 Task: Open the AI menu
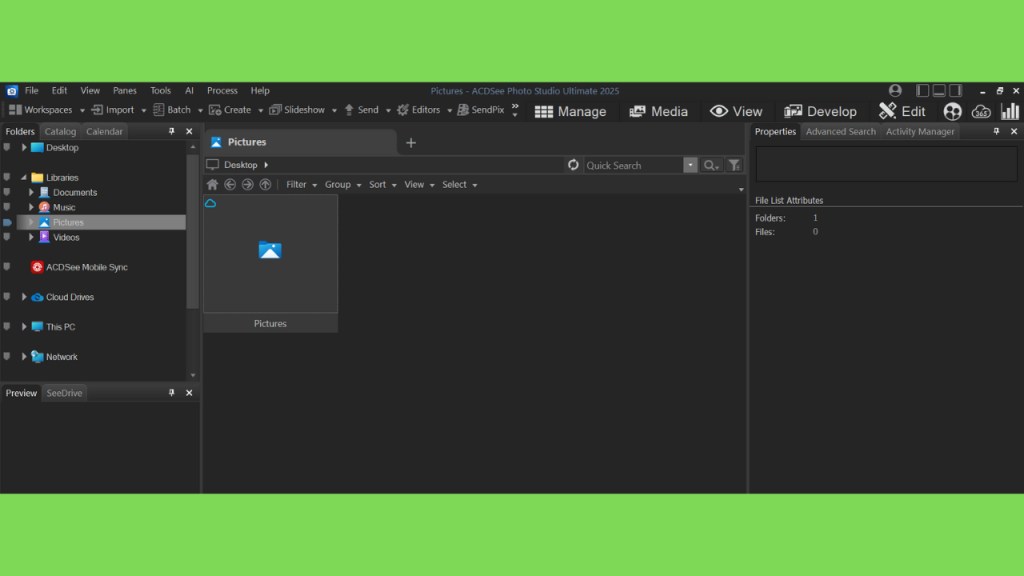click(189, 91)
